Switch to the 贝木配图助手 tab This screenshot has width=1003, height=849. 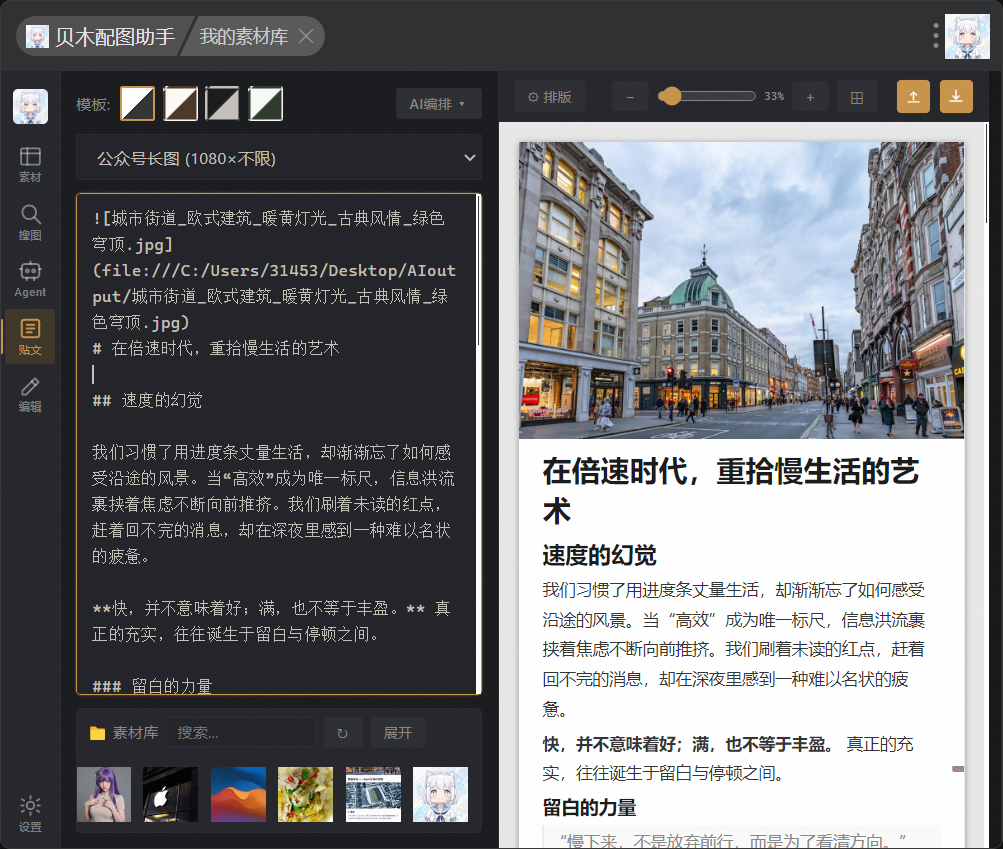101,36
